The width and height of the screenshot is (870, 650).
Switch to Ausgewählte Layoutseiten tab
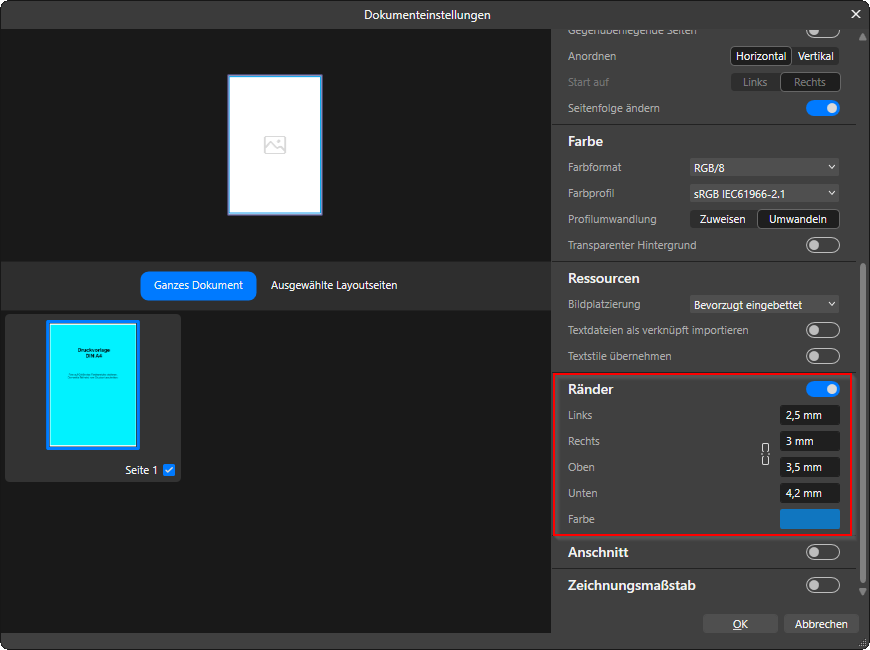coord(334,285)
